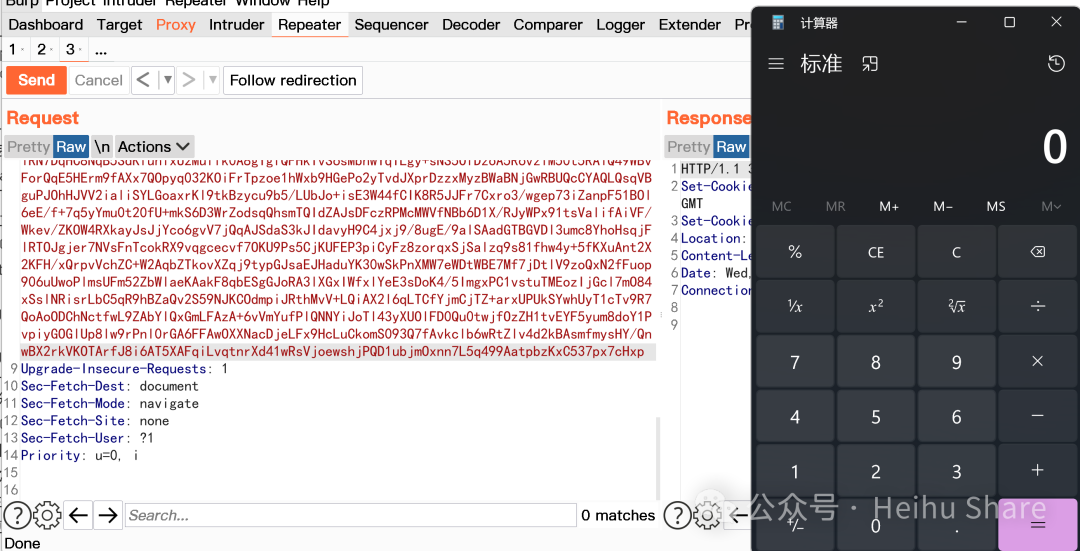
Task: Open back history dropdown arrow
Action: tap(166, 81)
